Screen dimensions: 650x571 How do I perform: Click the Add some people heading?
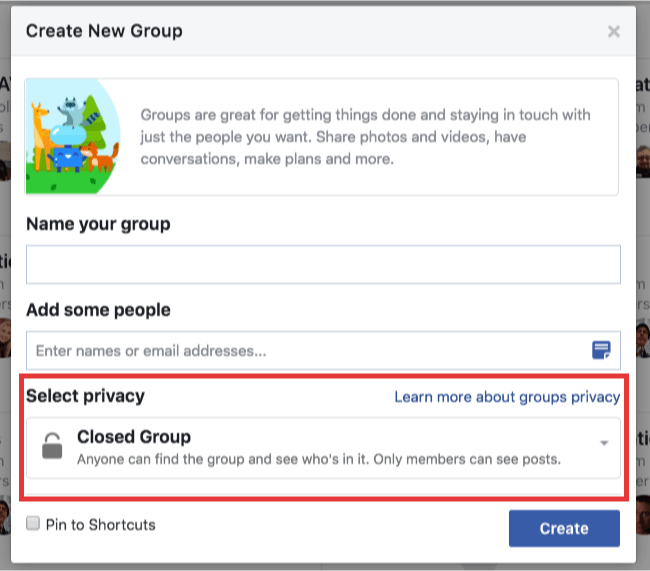pos(98,310)
